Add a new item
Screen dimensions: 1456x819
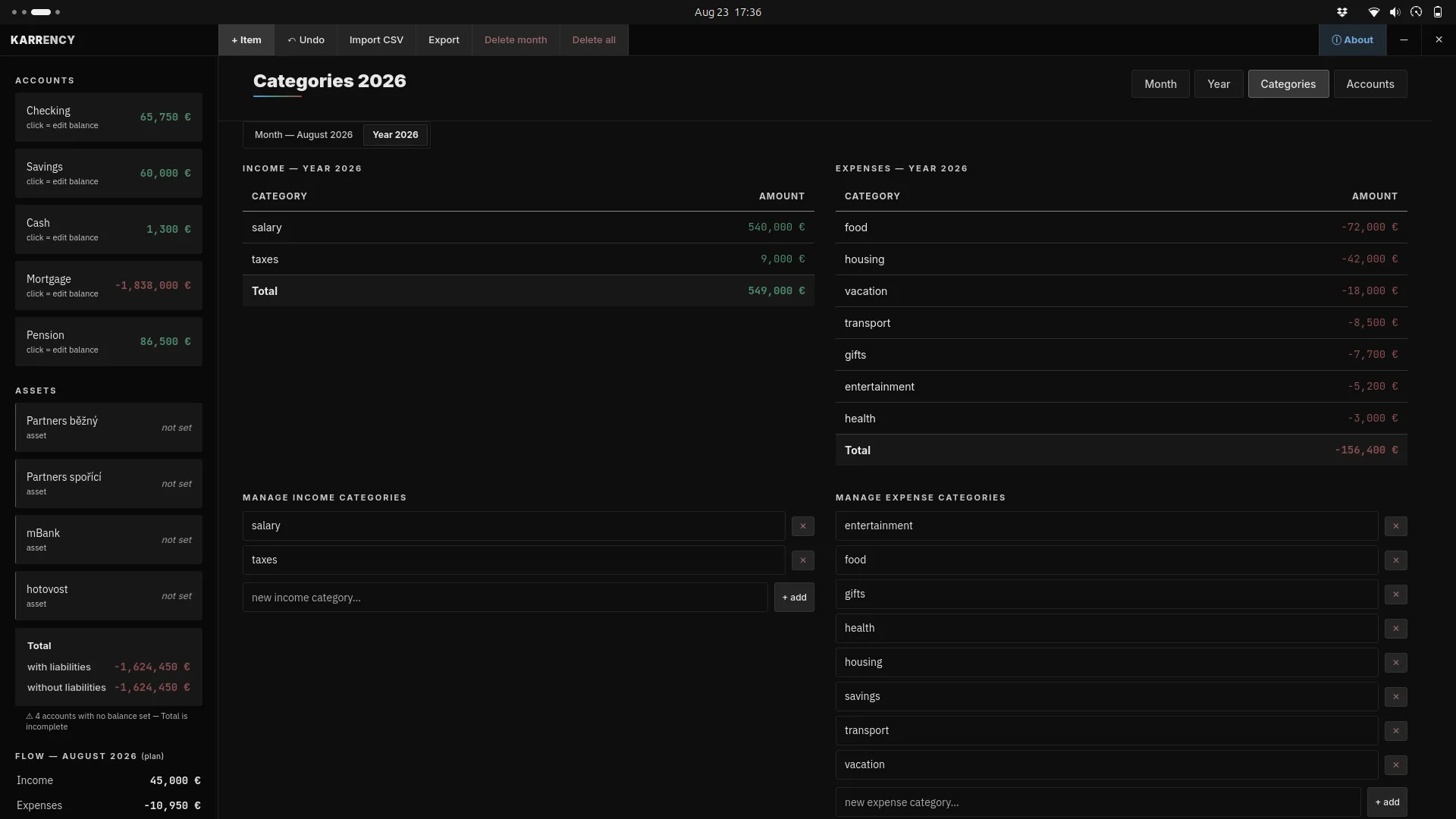click(246, 40)
